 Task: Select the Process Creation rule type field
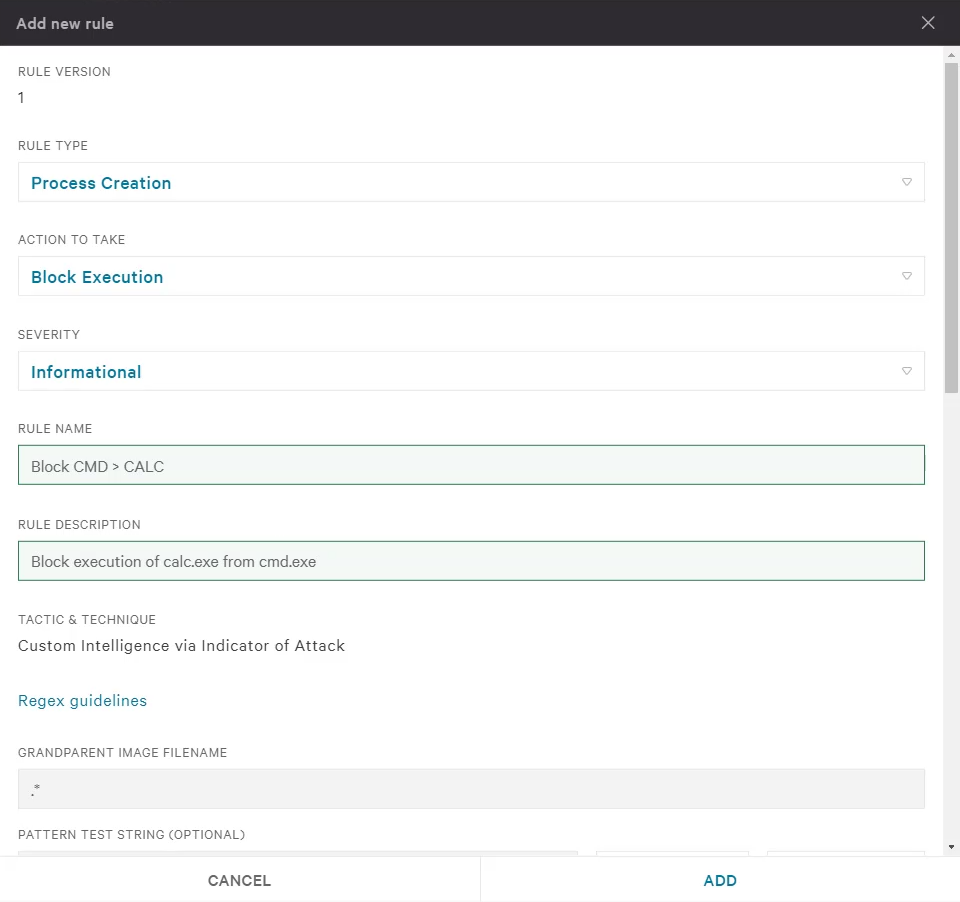tap(471, 182)
